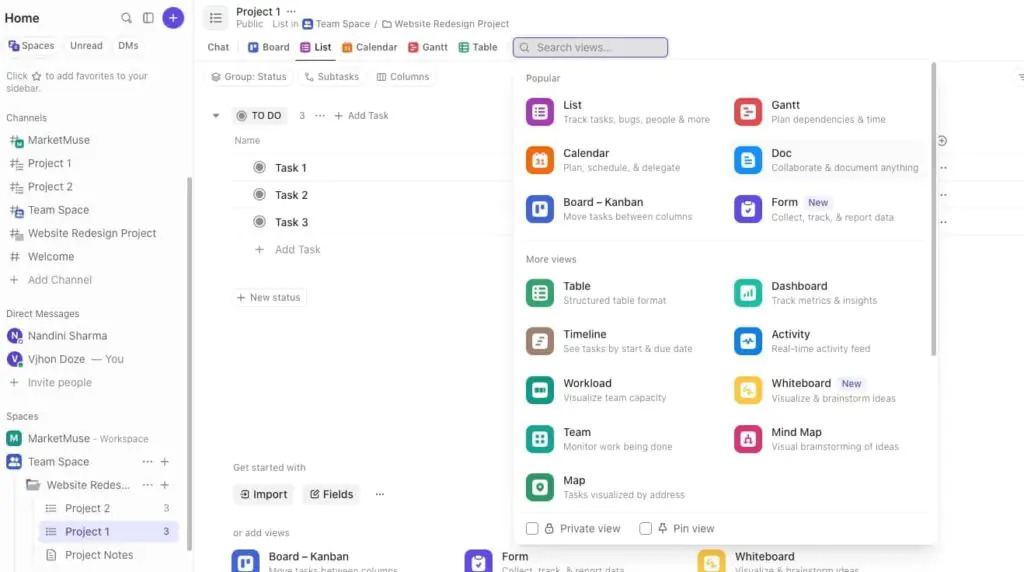Switch to the Chat tab
The image size is (1024, 572).
click(x=218, y=47)
